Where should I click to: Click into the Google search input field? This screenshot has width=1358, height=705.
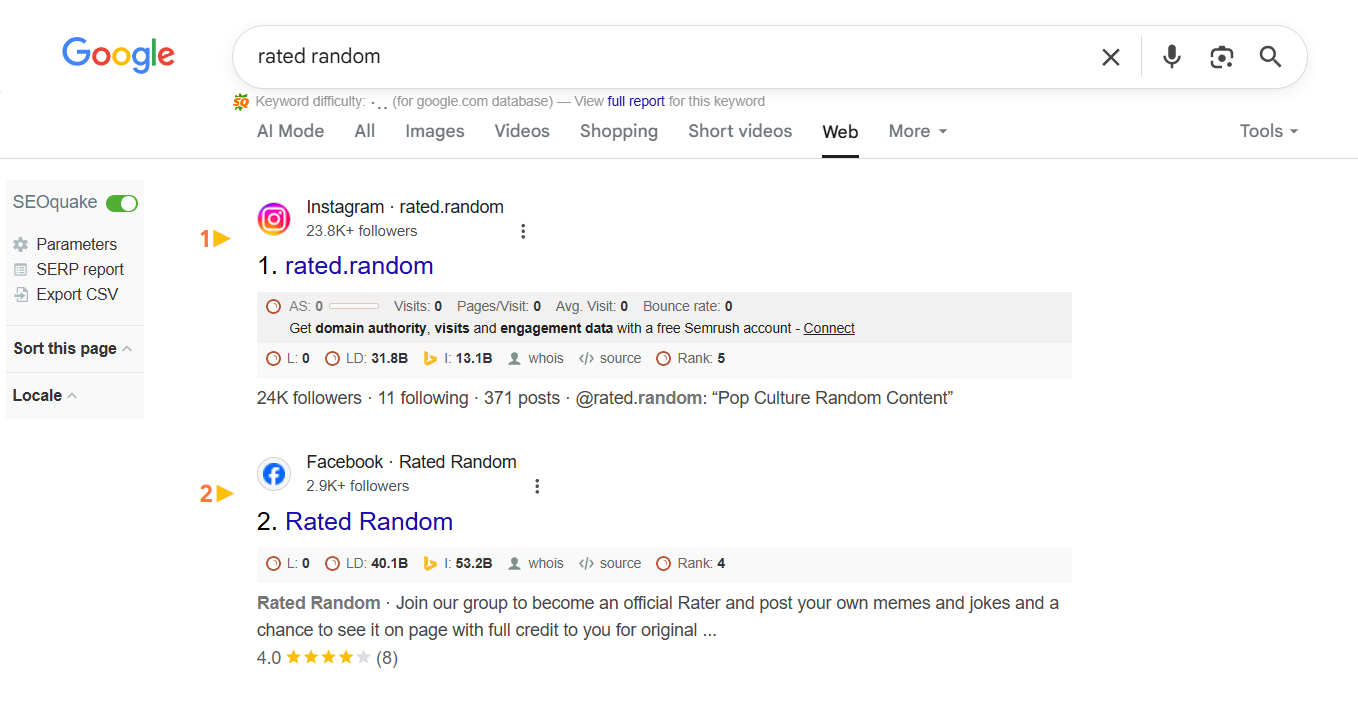coord(660,57)
